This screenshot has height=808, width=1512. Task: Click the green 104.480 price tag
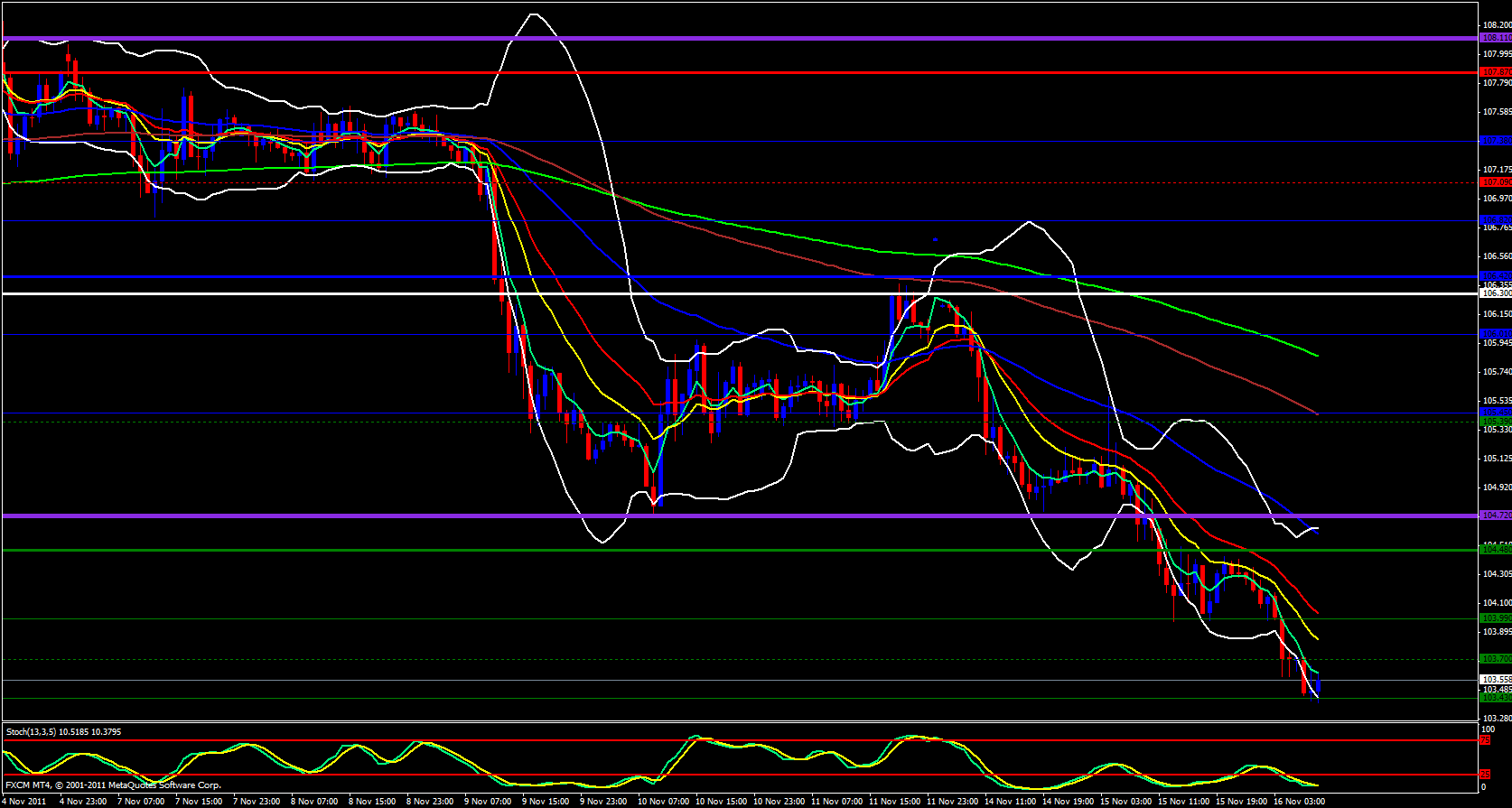(1496, 550)
